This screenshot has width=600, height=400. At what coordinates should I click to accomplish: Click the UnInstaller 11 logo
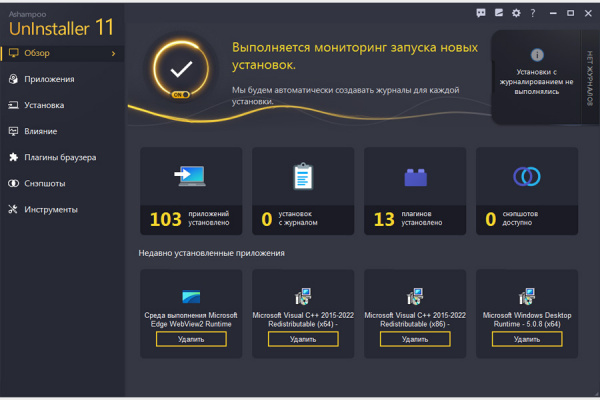61,24
